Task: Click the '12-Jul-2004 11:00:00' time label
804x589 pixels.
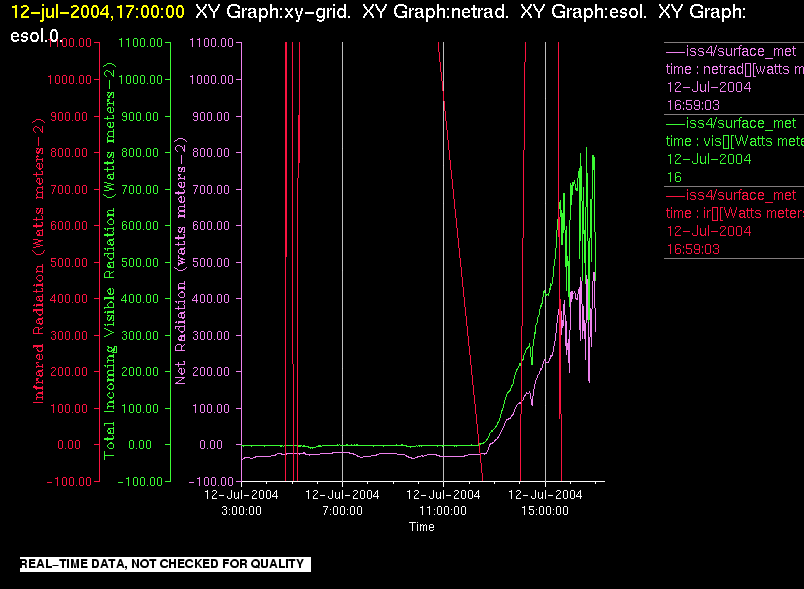Action: [443, 502]
